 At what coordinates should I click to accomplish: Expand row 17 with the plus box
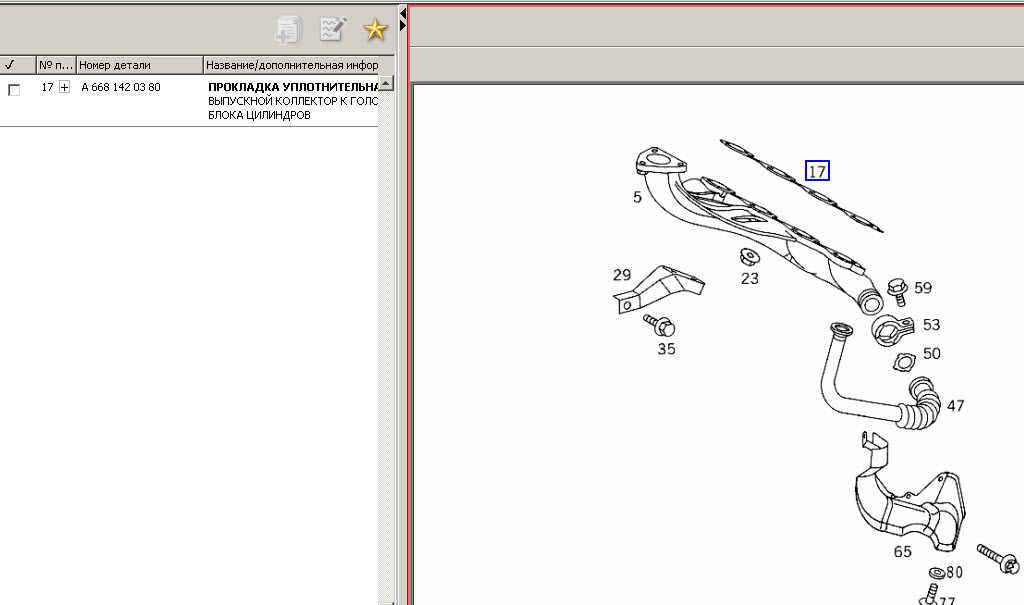[x=65, y=88]
